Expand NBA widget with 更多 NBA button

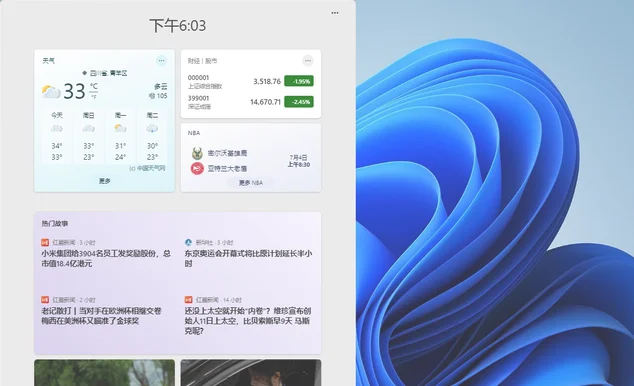coord(251,183)
